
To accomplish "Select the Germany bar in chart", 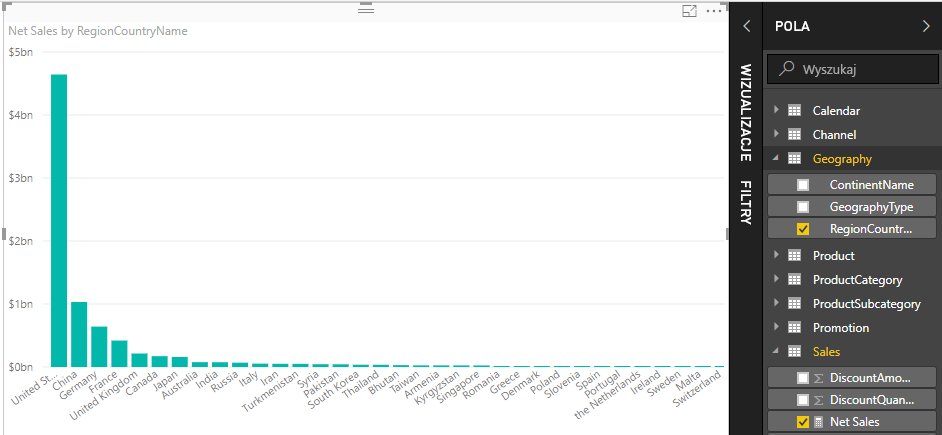I will 99,347.
